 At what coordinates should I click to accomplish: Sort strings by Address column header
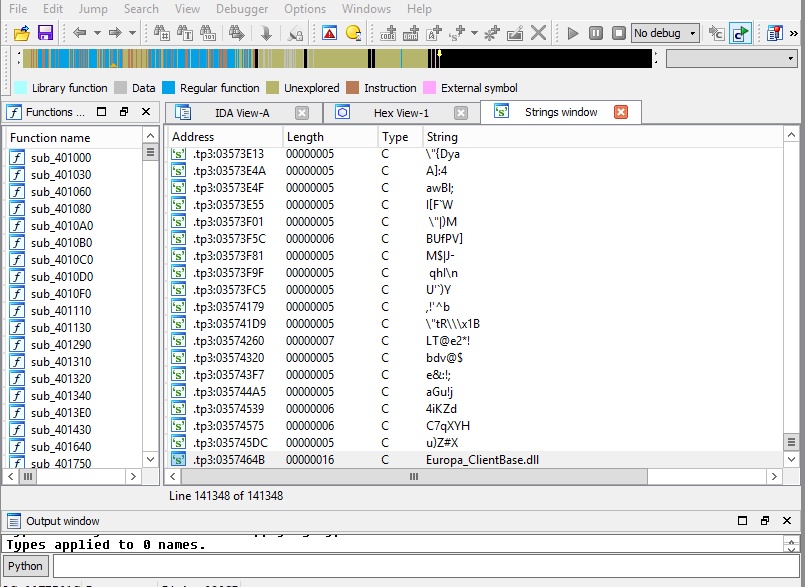(225, 137)
